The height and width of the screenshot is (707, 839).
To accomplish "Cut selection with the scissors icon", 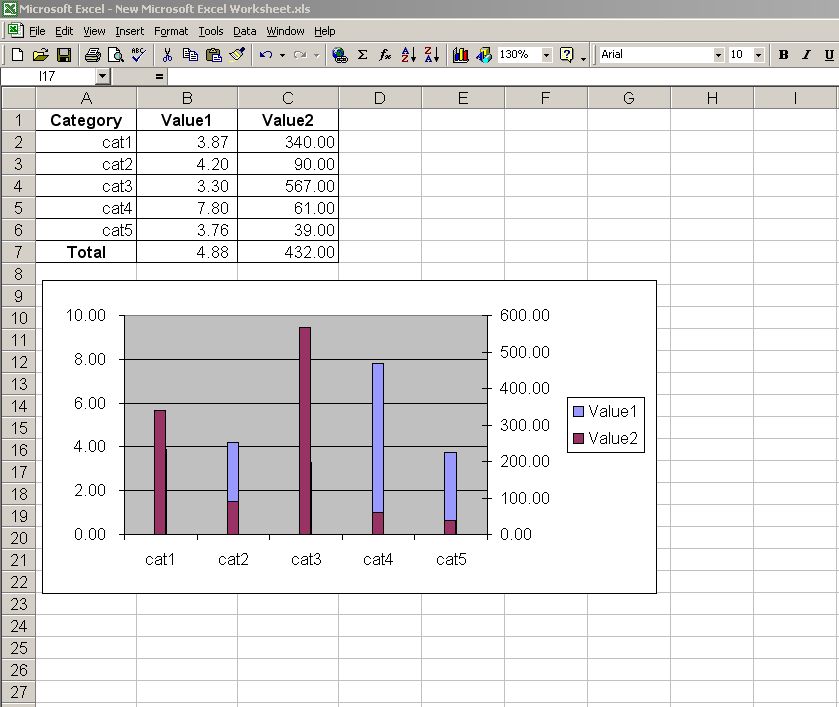I will coord(167,55).
